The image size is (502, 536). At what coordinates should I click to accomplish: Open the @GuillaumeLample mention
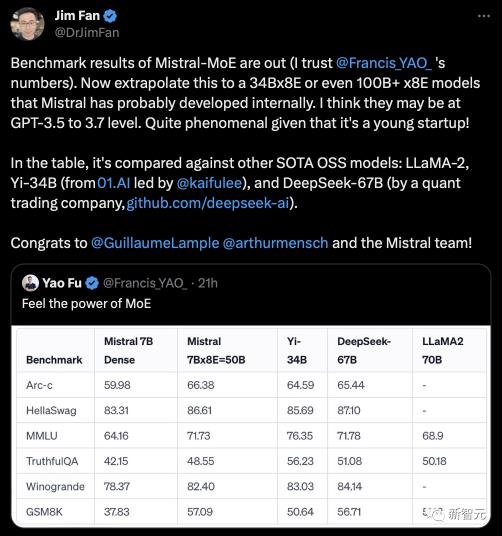click(155, 243)
